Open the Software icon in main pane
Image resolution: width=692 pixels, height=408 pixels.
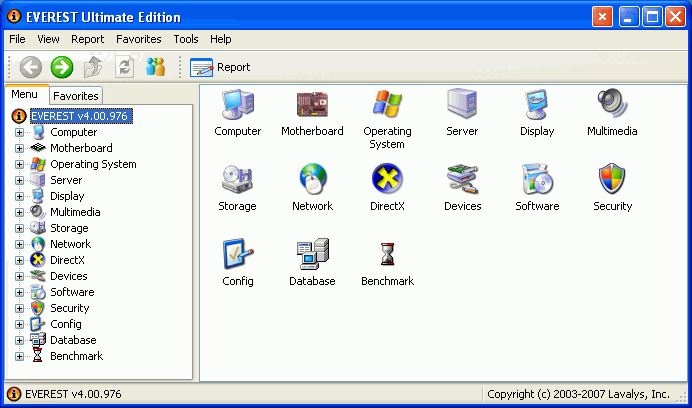tap(537, 179)
